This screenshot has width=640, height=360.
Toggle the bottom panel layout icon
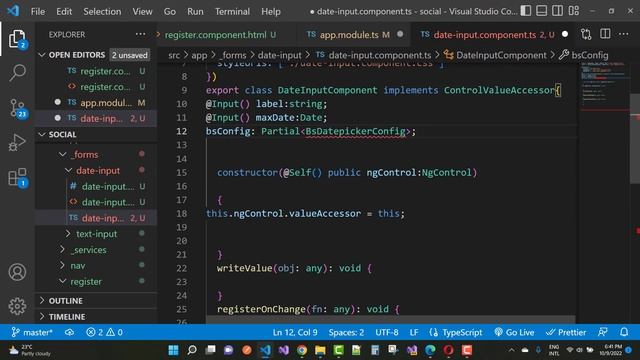click(x=542, y=11)
